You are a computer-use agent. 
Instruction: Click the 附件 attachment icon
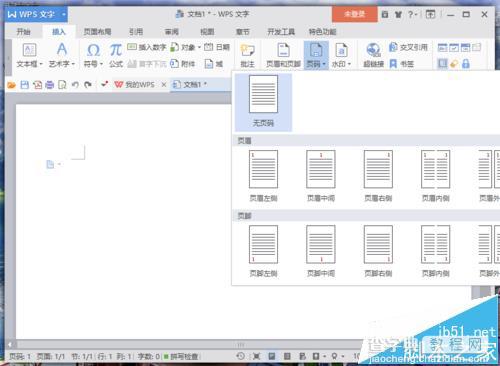[175, 63]
